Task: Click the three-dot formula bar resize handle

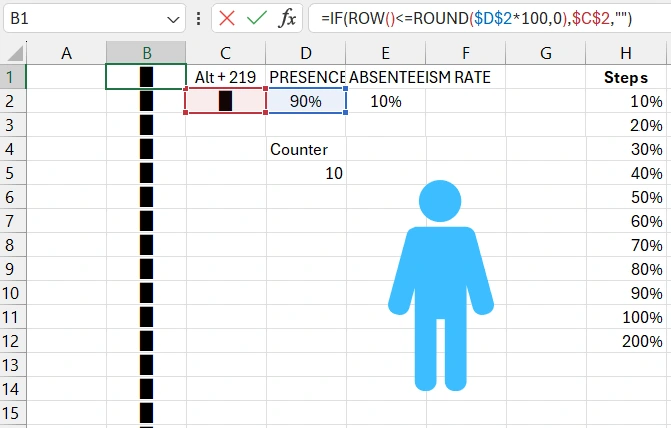Action: click(x=200, y=18)
